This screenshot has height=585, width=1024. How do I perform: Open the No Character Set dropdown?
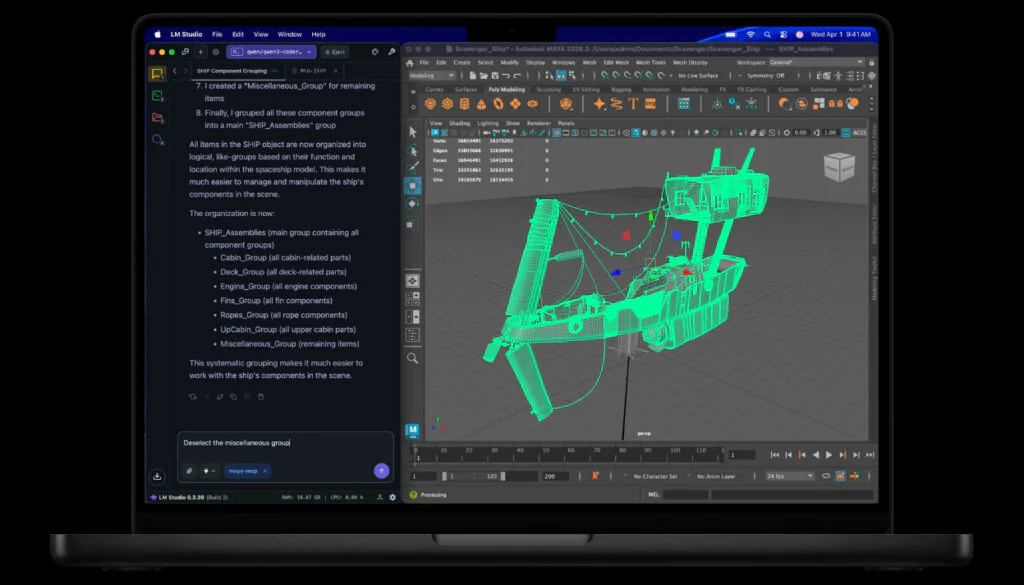655,474
